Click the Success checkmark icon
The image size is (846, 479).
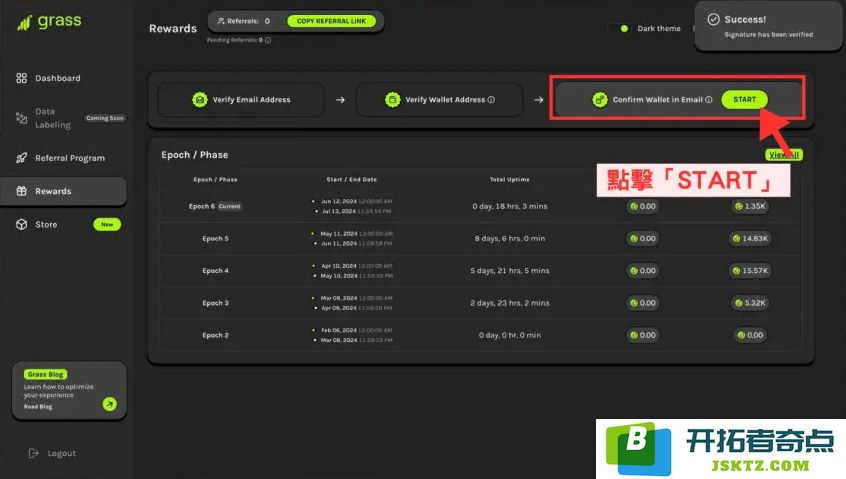713,19
